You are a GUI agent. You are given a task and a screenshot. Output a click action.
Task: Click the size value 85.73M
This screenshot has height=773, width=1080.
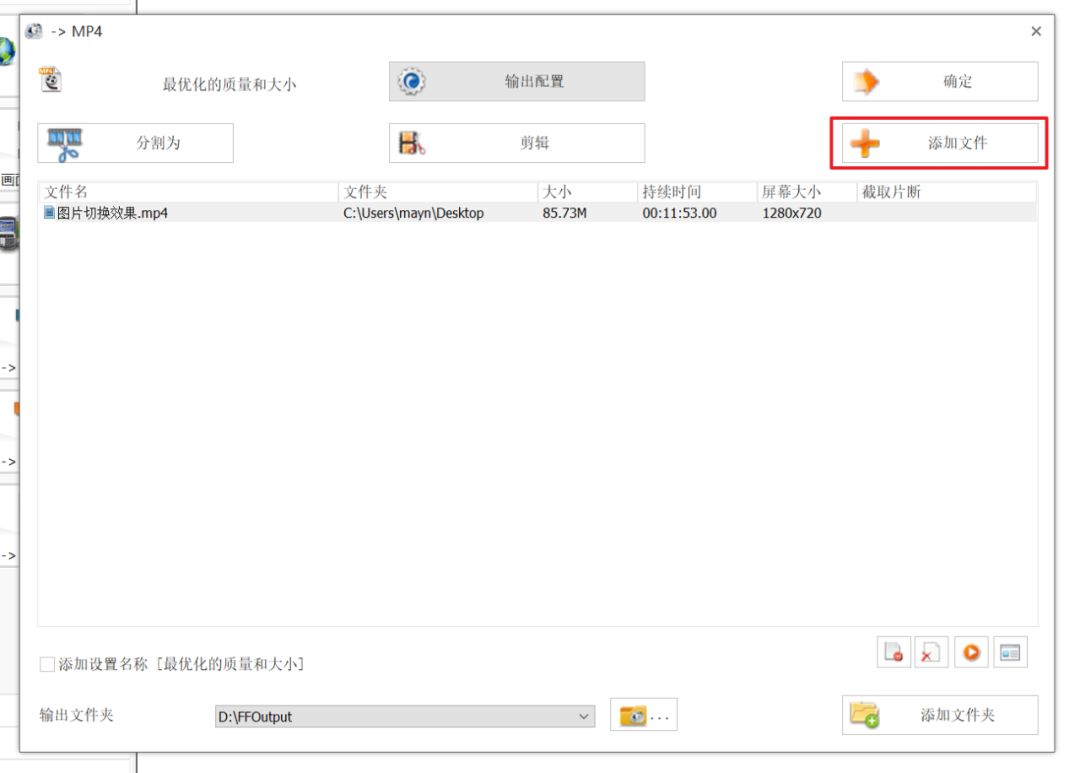click(x=565, y=213)
